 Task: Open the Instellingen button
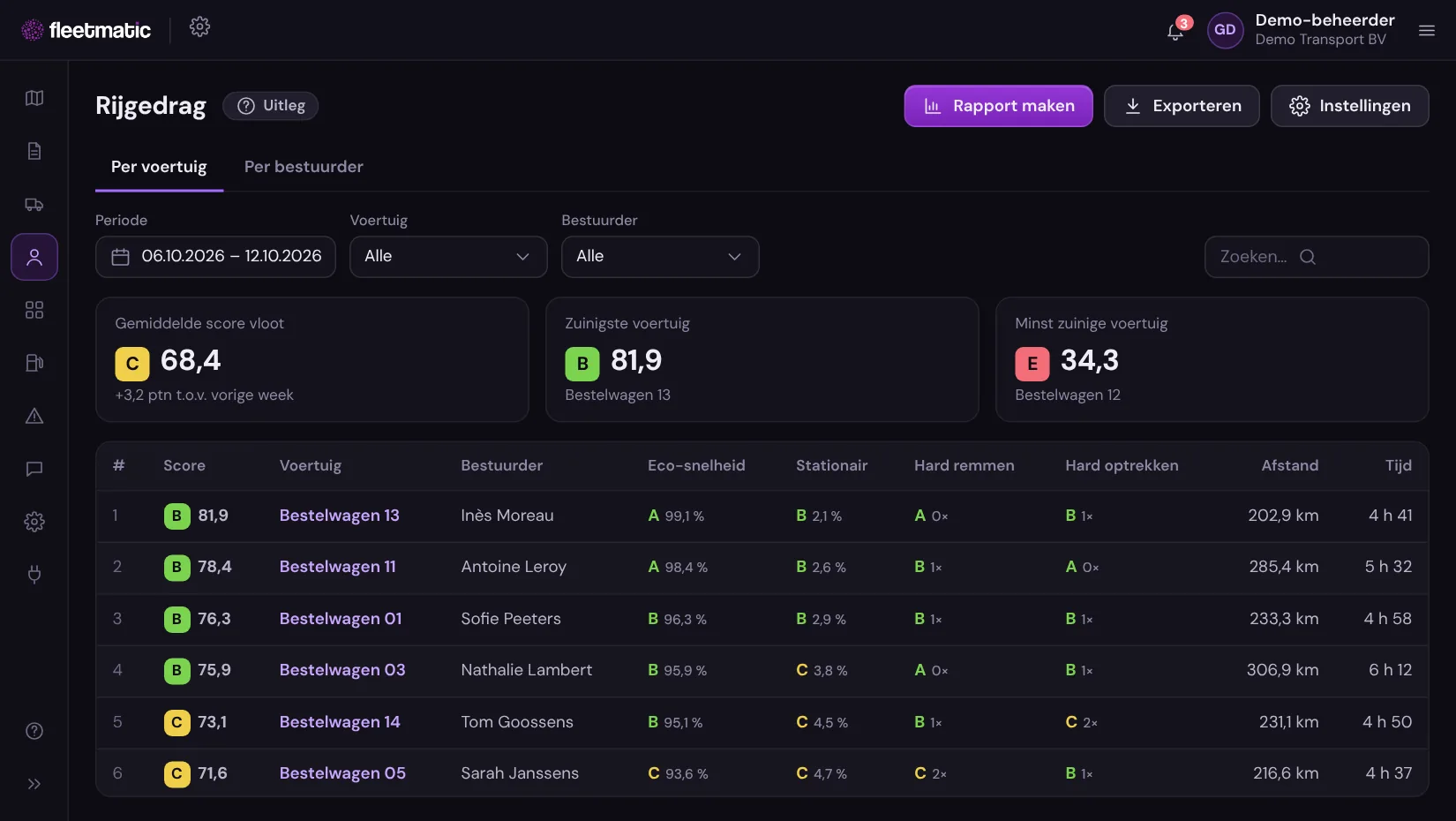click(1350, 106)
